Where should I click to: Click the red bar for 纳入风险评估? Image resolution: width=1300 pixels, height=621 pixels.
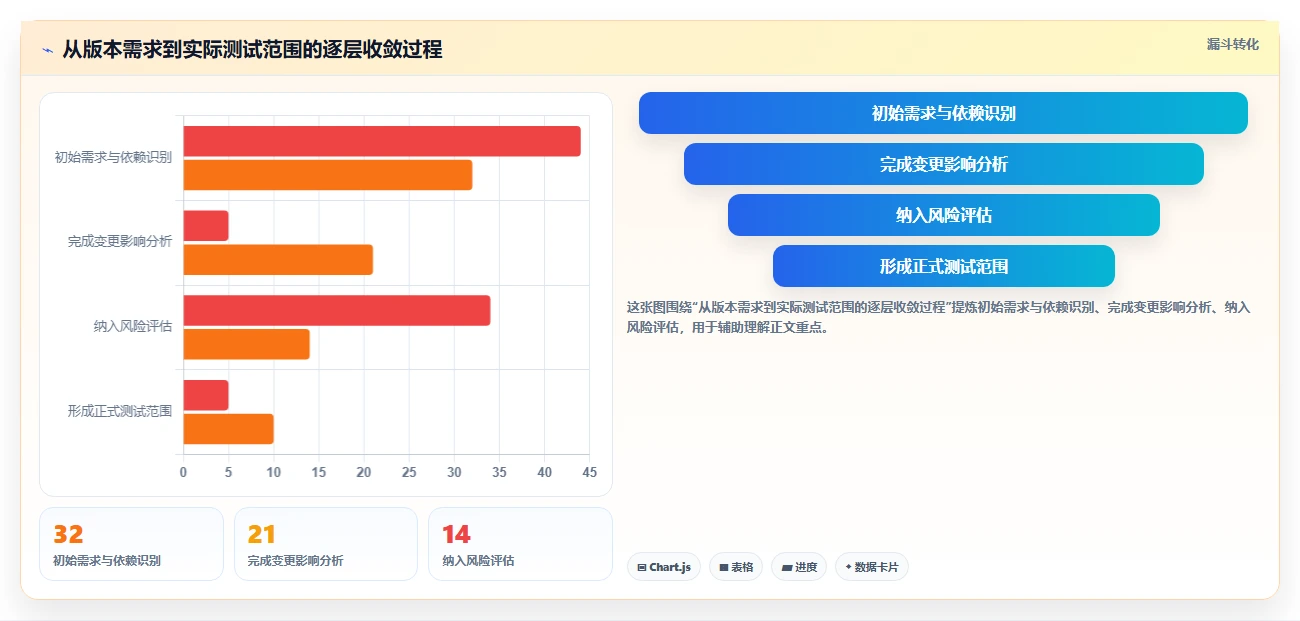pyautogui.click(x=337, y=310)
